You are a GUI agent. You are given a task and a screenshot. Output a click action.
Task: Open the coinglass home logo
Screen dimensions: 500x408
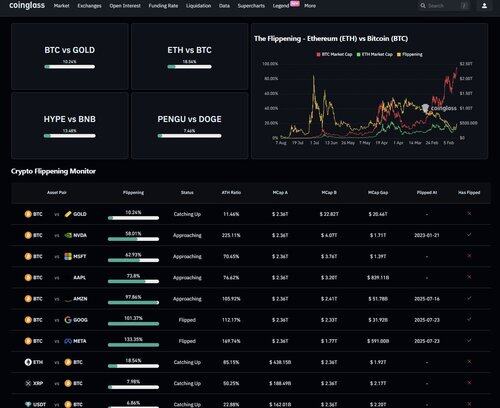(27, 5)
